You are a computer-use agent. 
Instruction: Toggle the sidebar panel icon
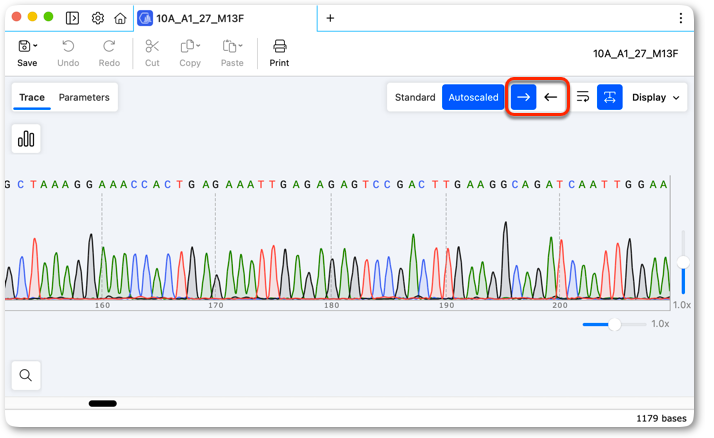tap(72, 18)
